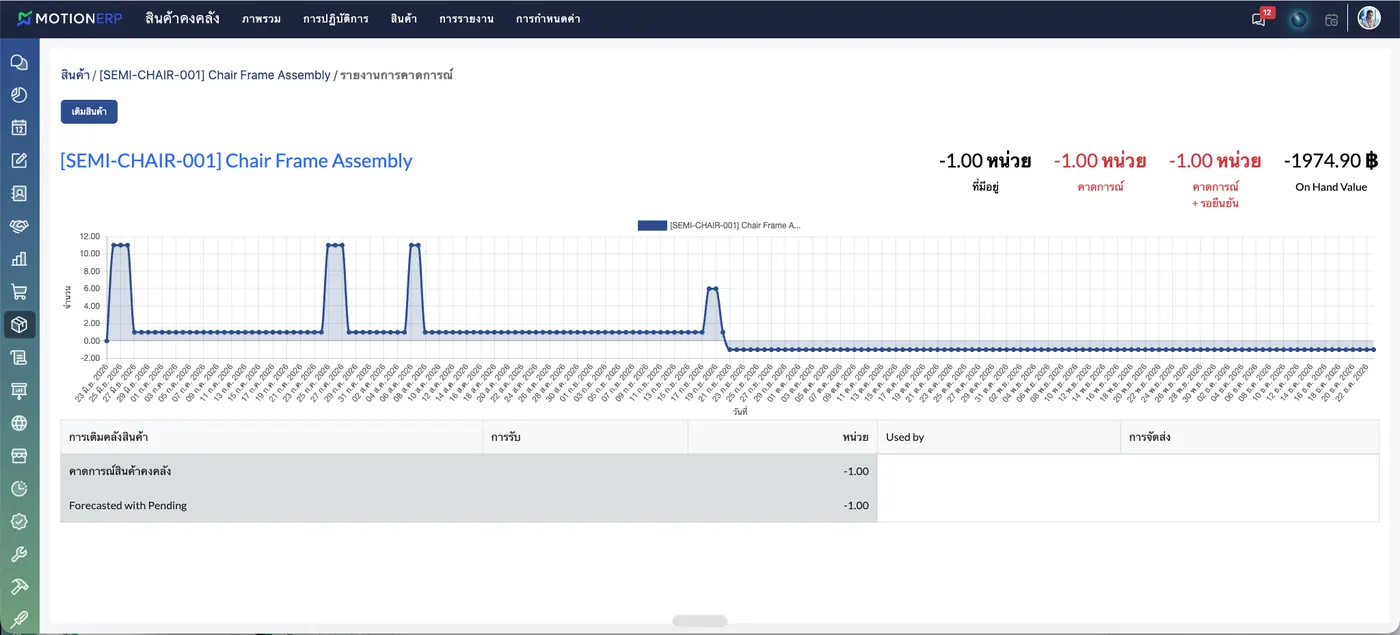Open the ภาพรวม menu
1400x635 pixels.
click(x=261, y=19)
